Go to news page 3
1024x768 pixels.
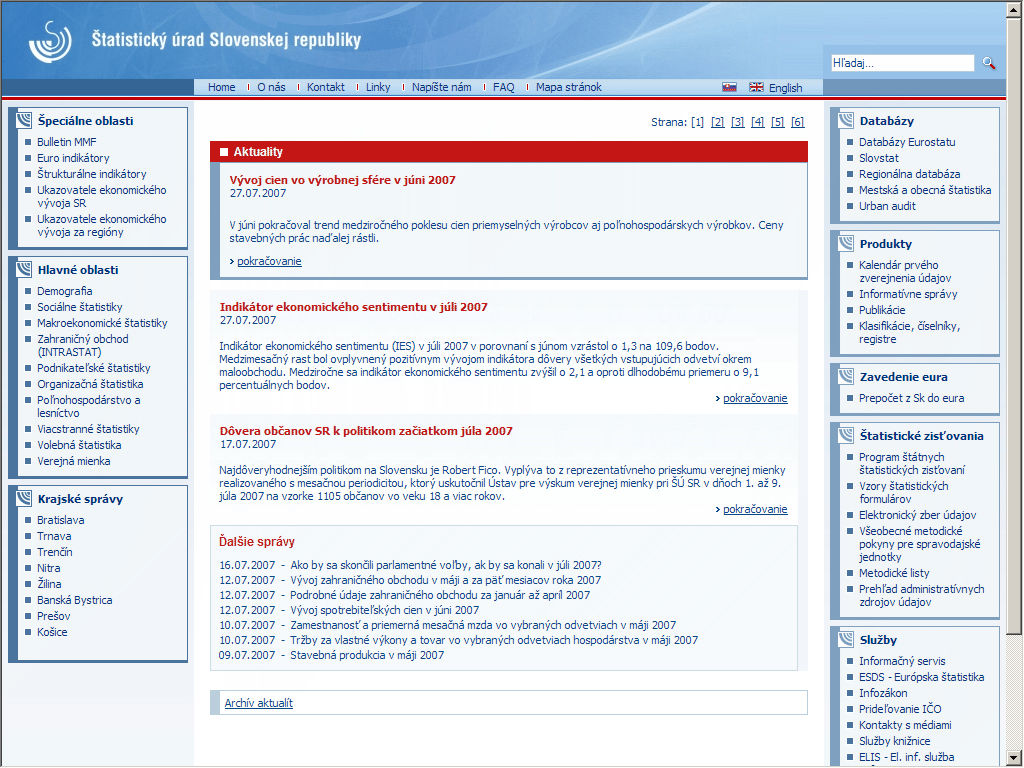(738, 122)
